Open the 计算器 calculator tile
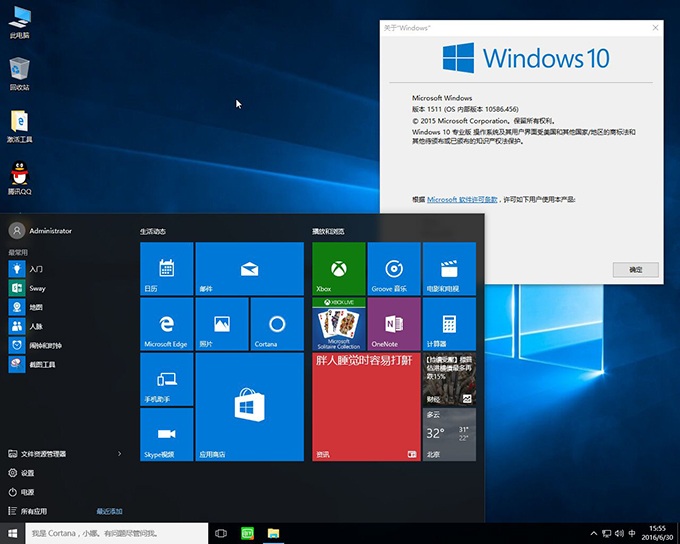680x544 pixels. tap(449, 323)
